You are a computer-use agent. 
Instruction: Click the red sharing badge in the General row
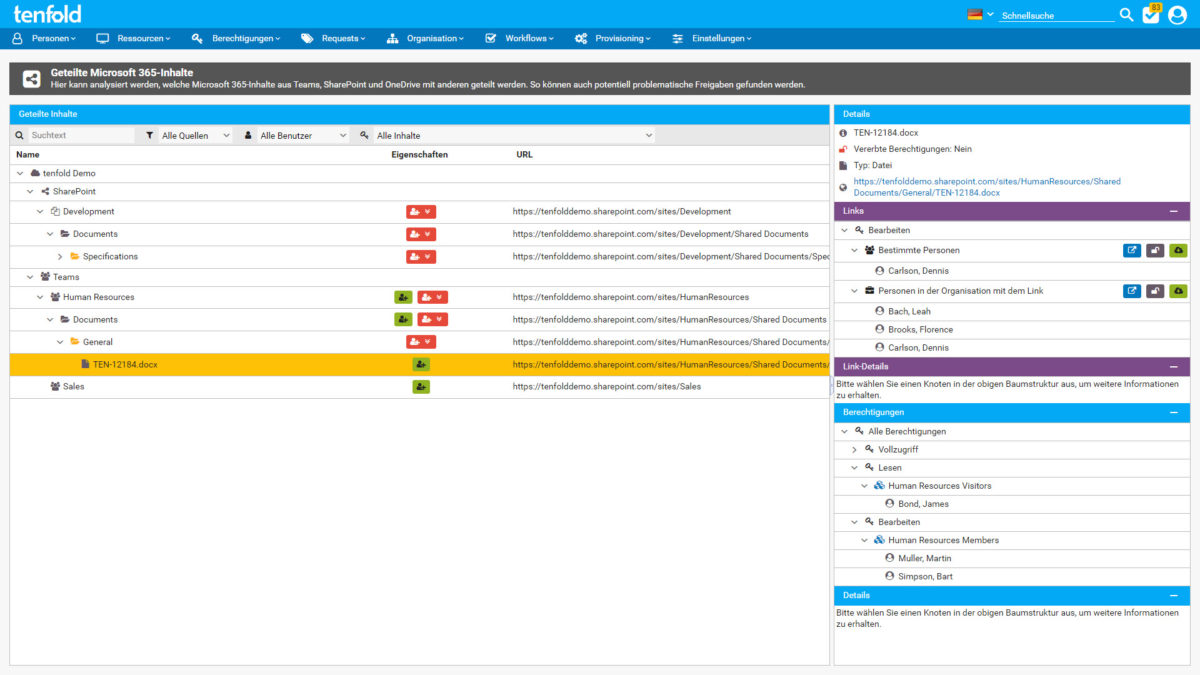click(x=421, y=342)
